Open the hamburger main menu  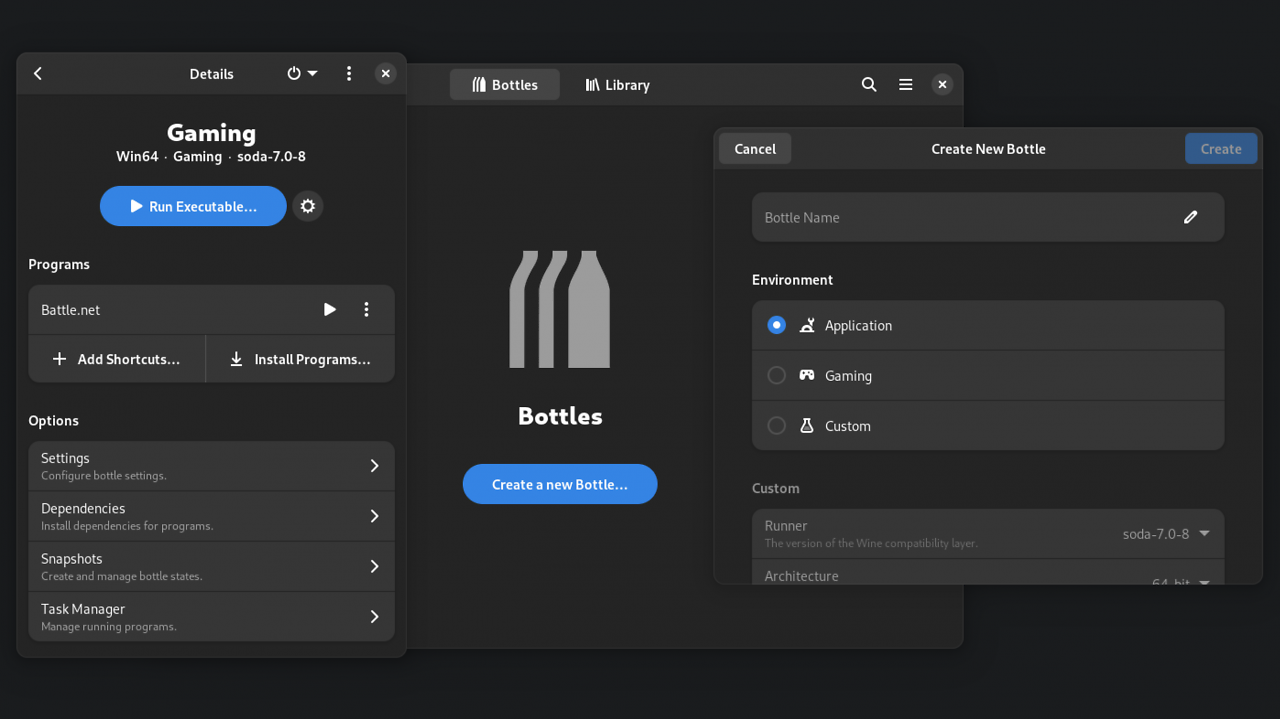point(906,85)
